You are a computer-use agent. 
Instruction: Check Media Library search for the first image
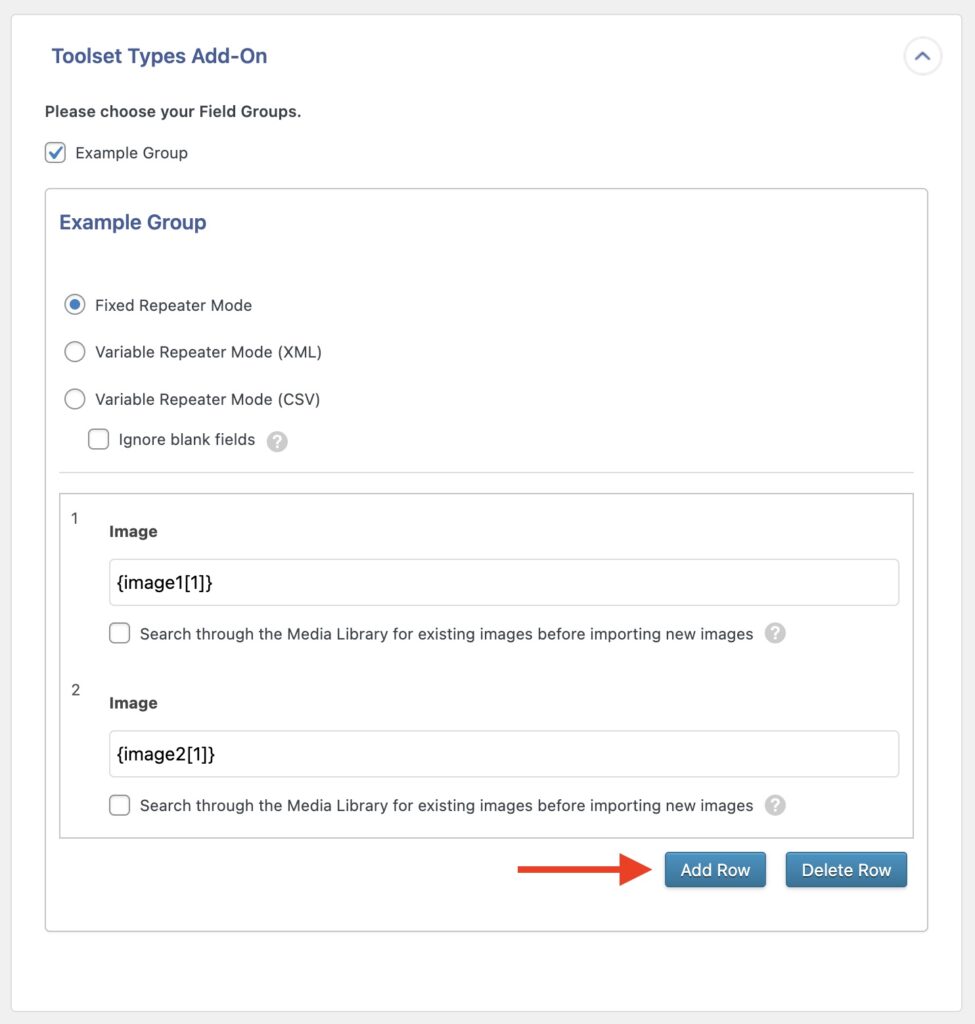coord(119,633)
